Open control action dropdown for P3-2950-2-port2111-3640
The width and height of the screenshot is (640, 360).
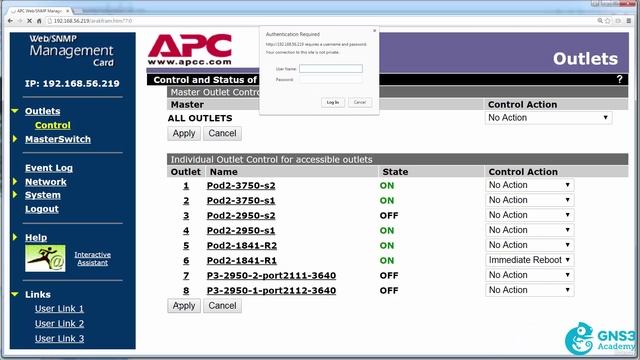pos(529,275)
